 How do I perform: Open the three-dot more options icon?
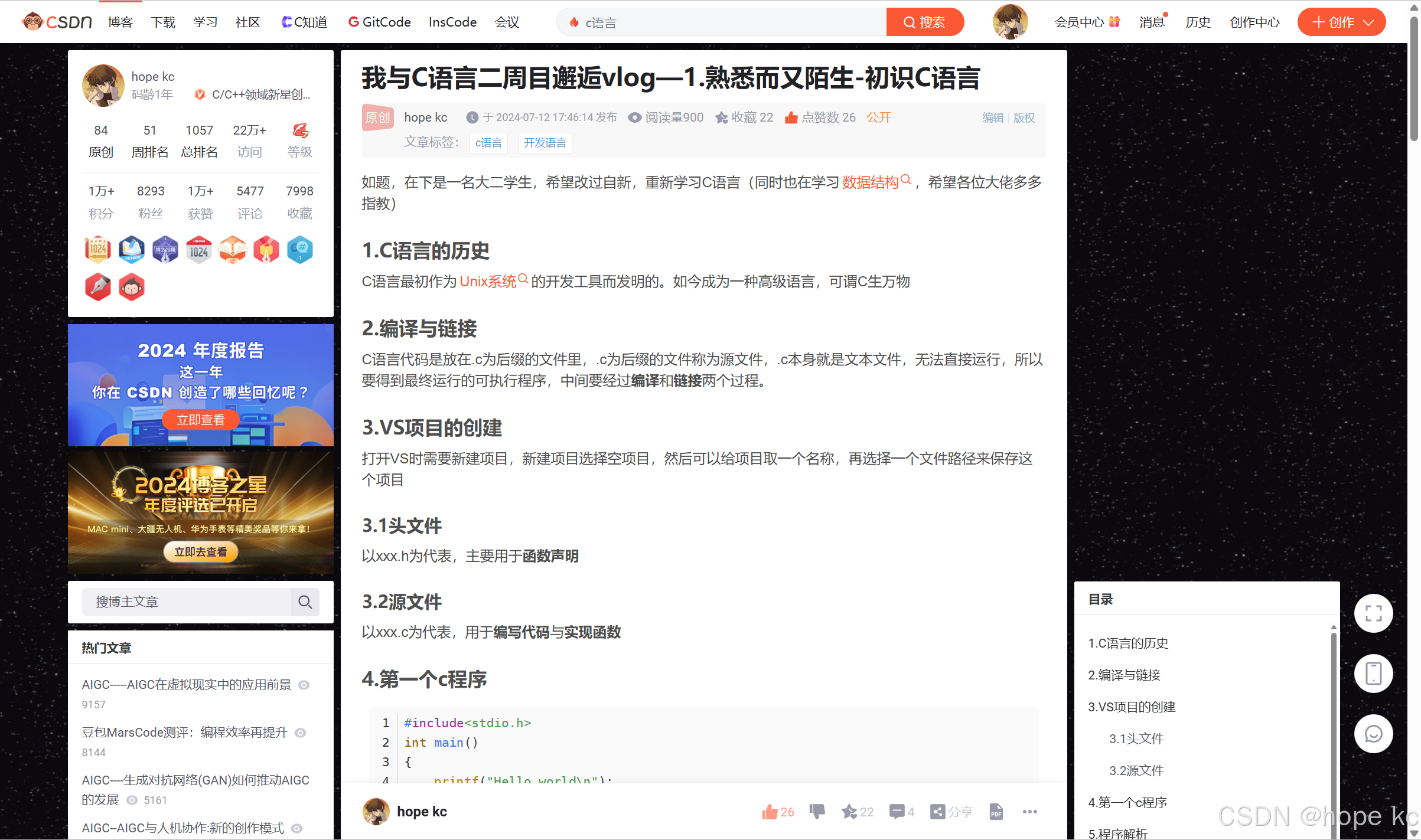point(1030,812)
